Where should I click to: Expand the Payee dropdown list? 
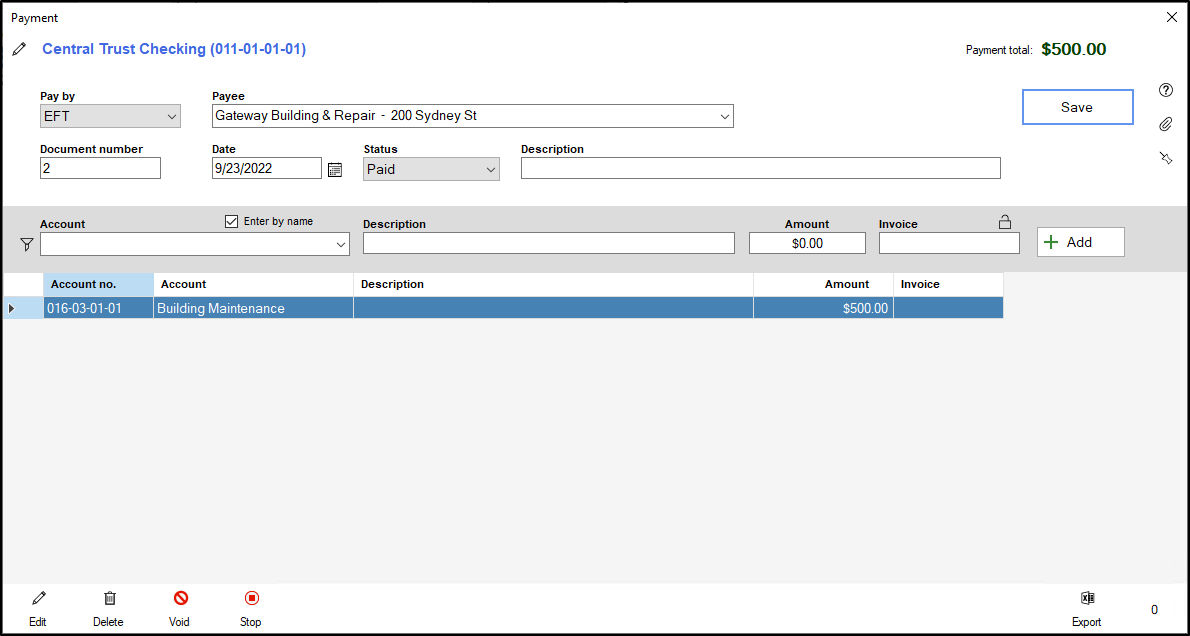click(724, 116)
